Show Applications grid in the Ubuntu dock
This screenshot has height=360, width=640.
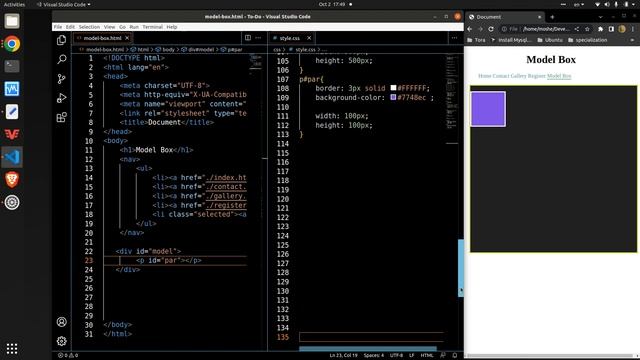tap(12, 348)
